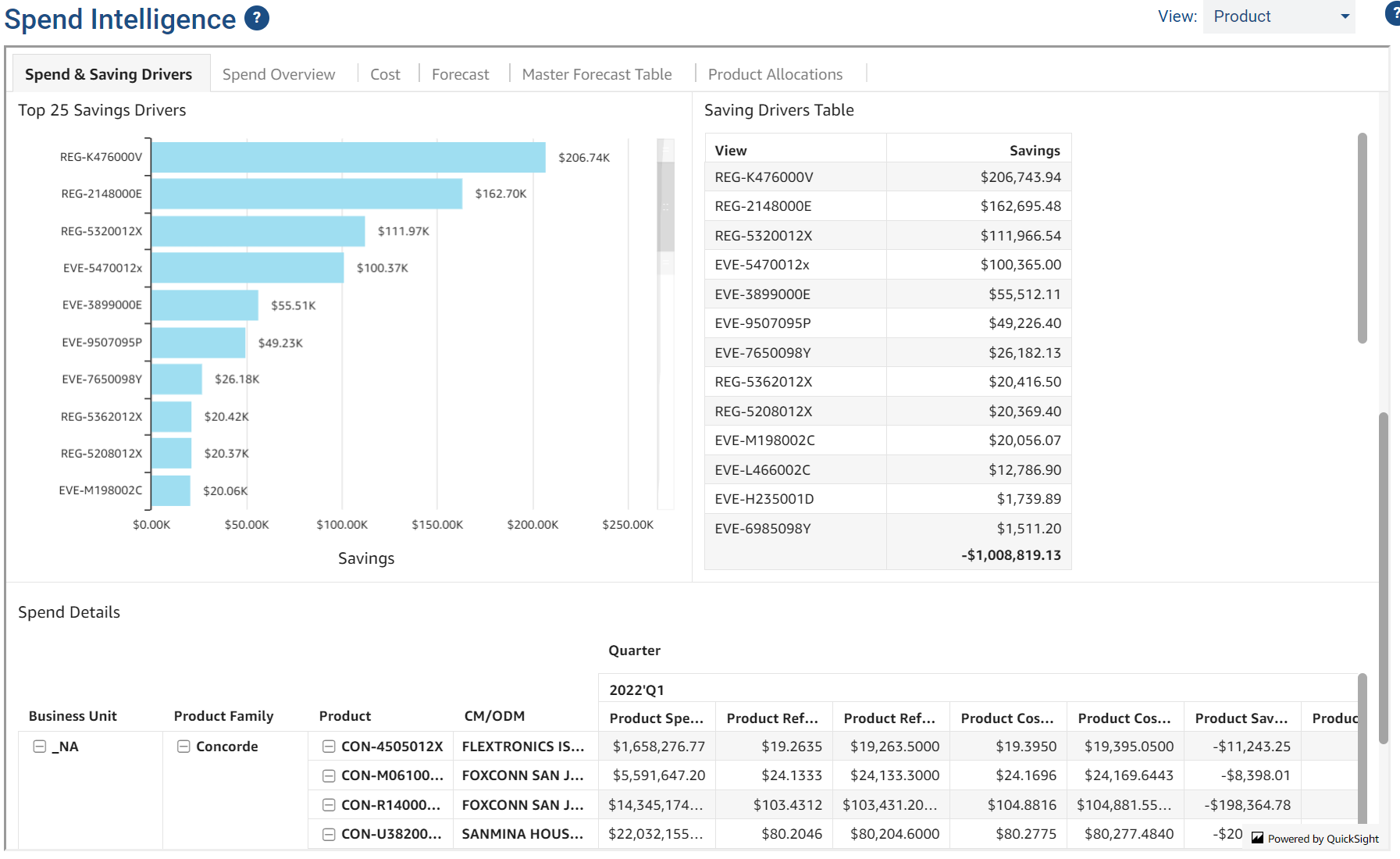Collapse the CON-R14000 product row
This screenshot has height=859, width=1400.
[329, 805]
